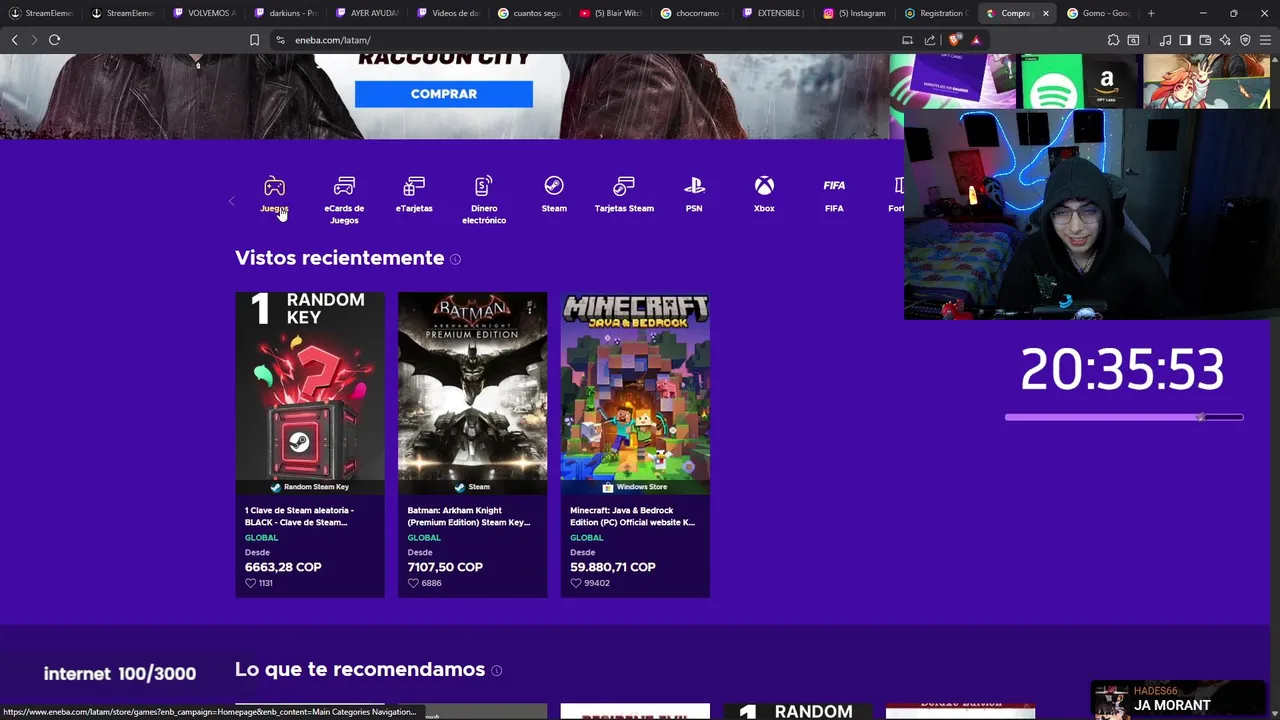Open the browser hamburger menu
This screenshot has height=720, width=1280.
click(1265, 40)
